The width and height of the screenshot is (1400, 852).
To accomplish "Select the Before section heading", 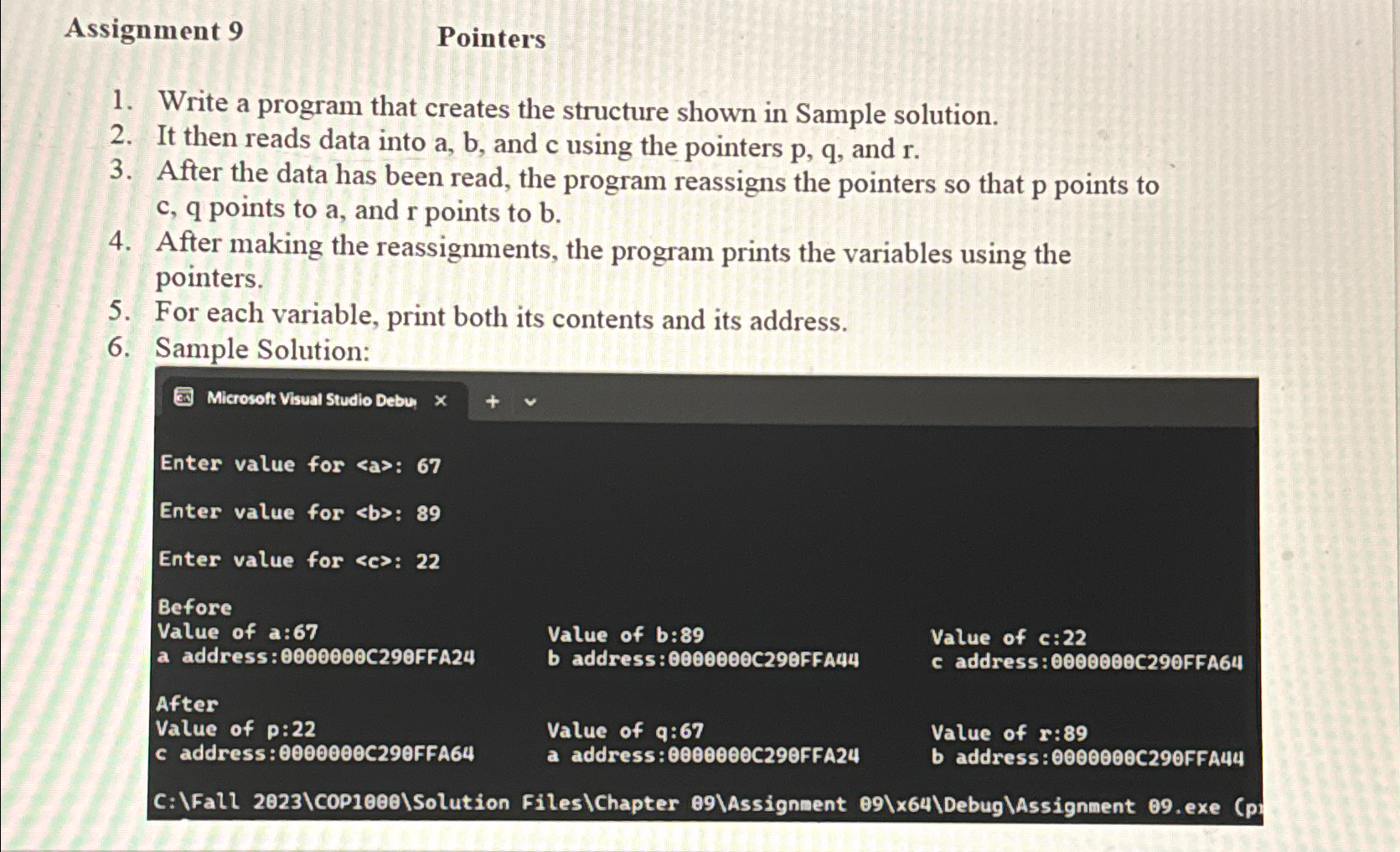I will pos(194,608).
